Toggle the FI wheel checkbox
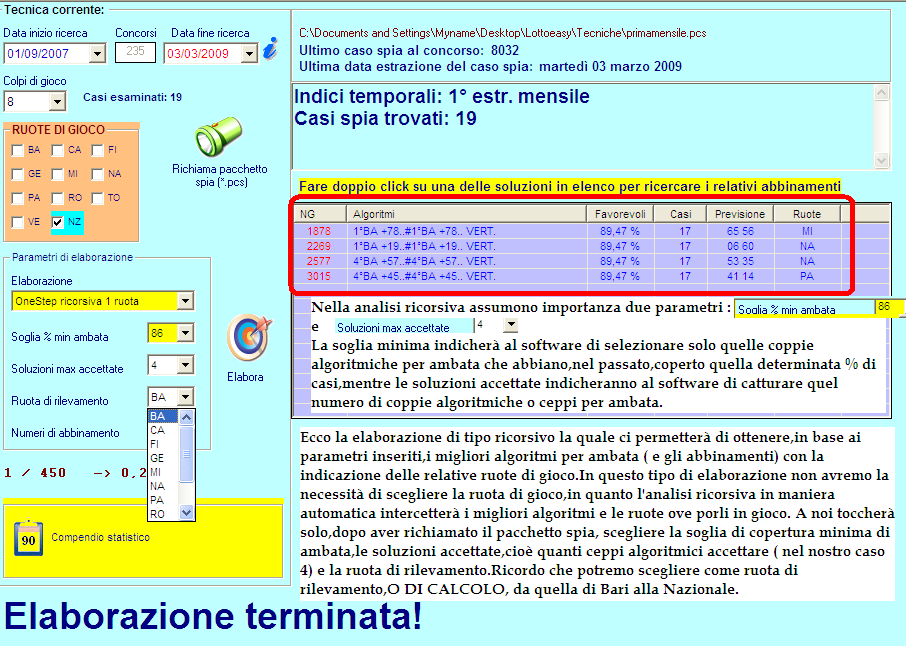Viewport: 906px width, 646px height. (x=98, y=150)
